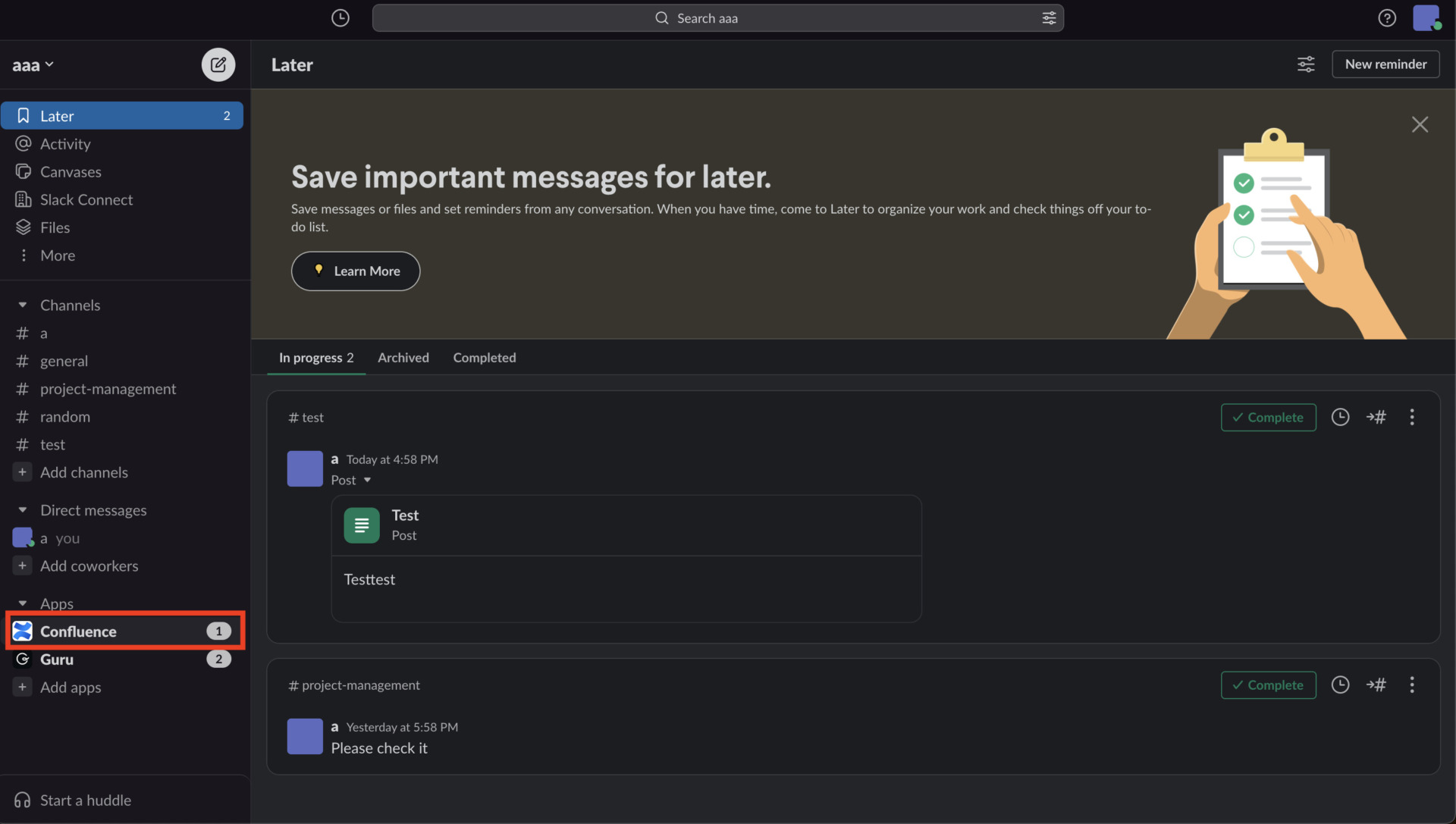Open the Completed tab
Screen dimensions: 1456x824
484,357
